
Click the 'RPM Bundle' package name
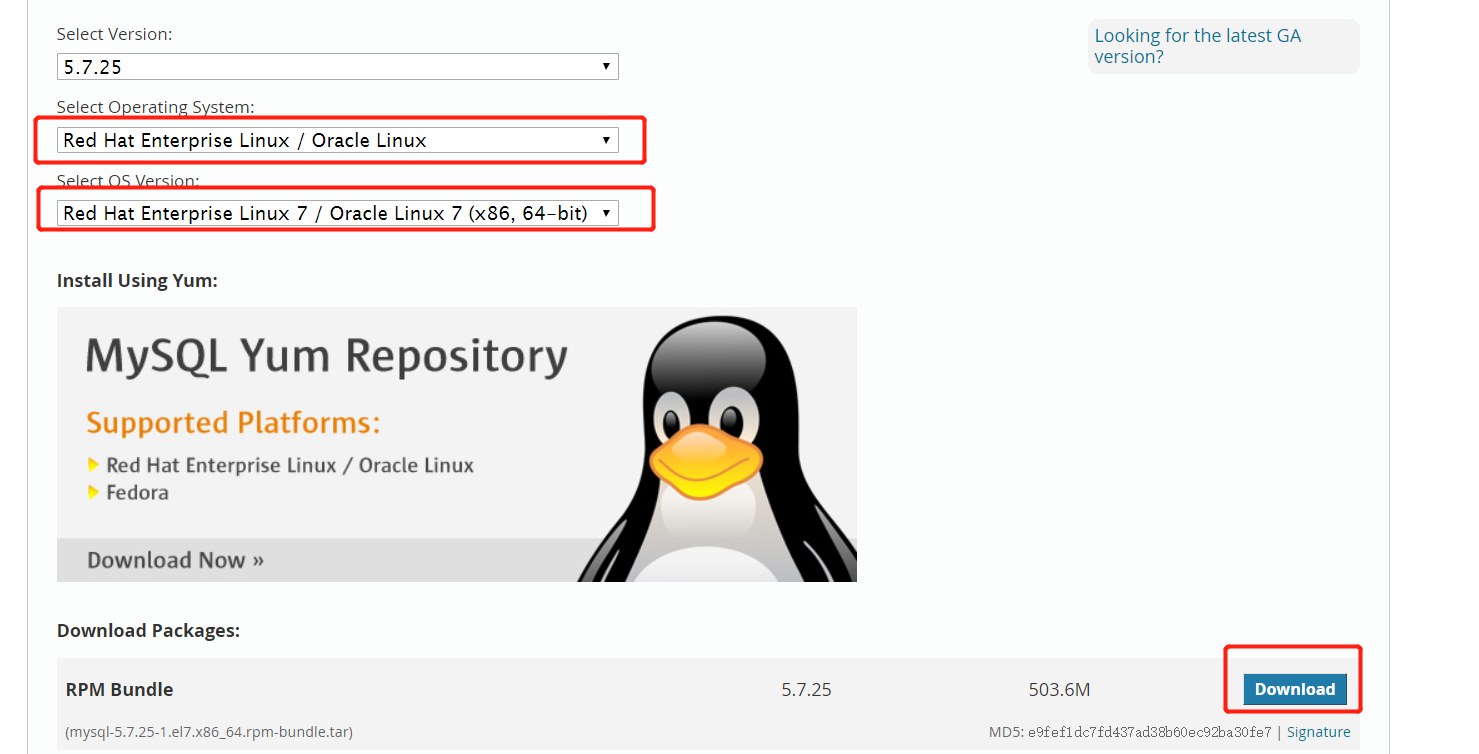tap(119, 689)
